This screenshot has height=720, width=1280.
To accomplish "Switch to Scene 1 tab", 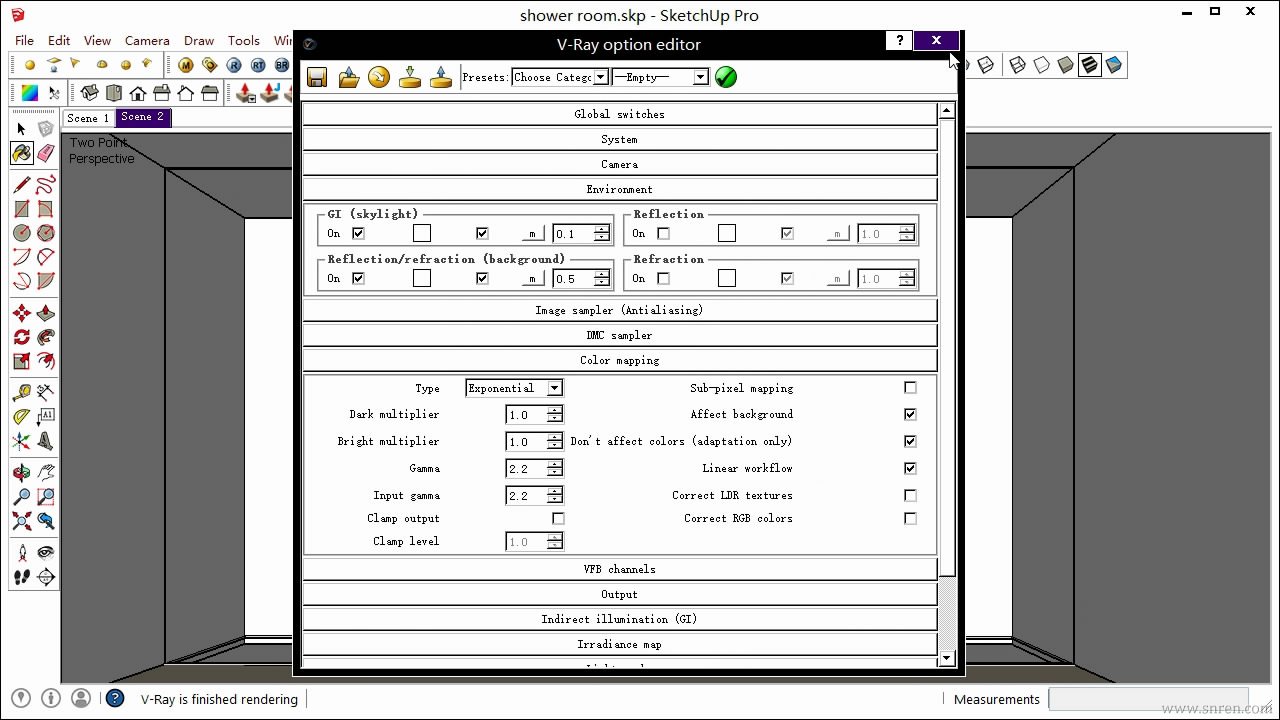I will tap(88, 118).
